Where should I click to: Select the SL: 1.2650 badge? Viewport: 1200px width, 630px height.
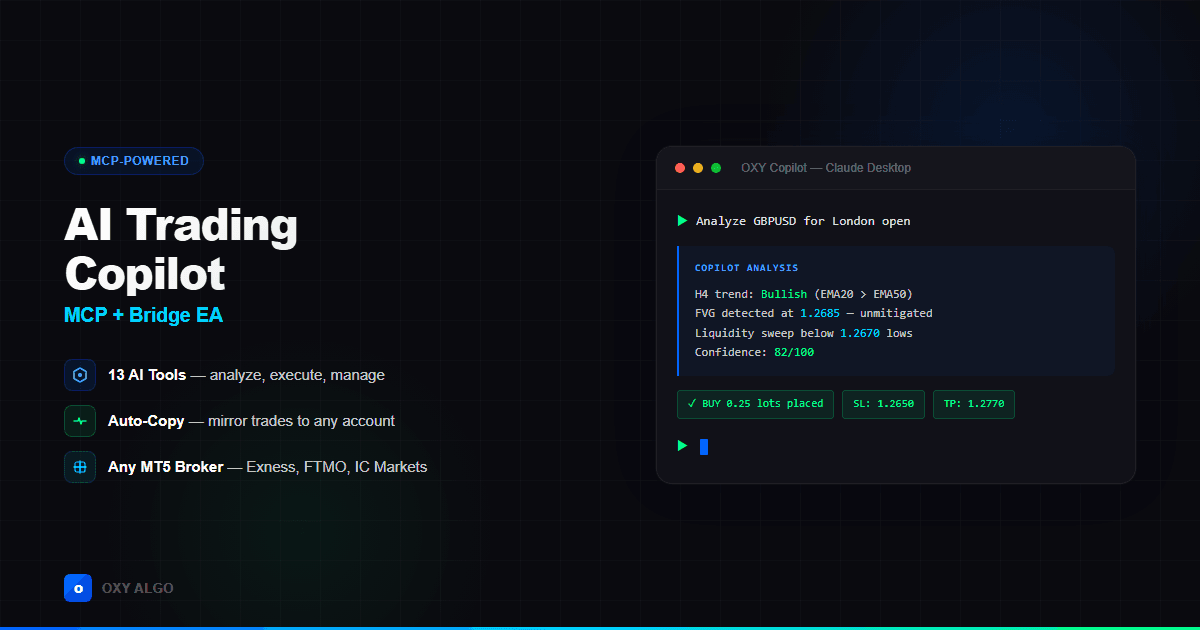(x=883, y=405)
